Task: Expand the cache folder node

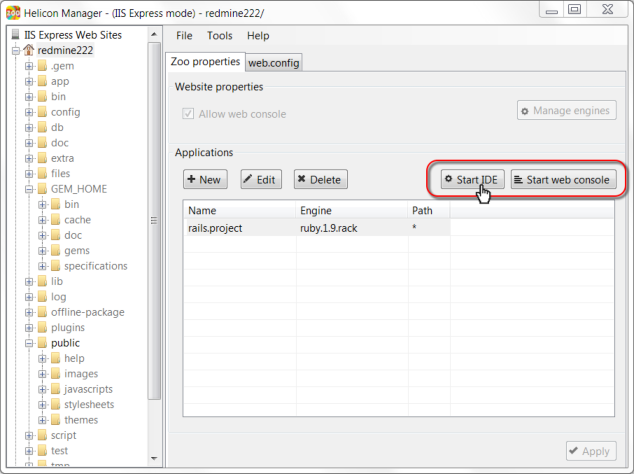Action: 42,220
